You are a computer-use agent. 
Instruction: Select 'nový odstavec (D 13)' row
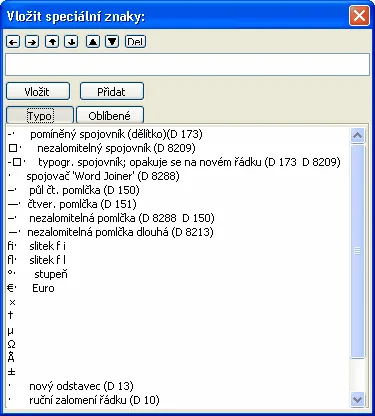tap(178, 386)
